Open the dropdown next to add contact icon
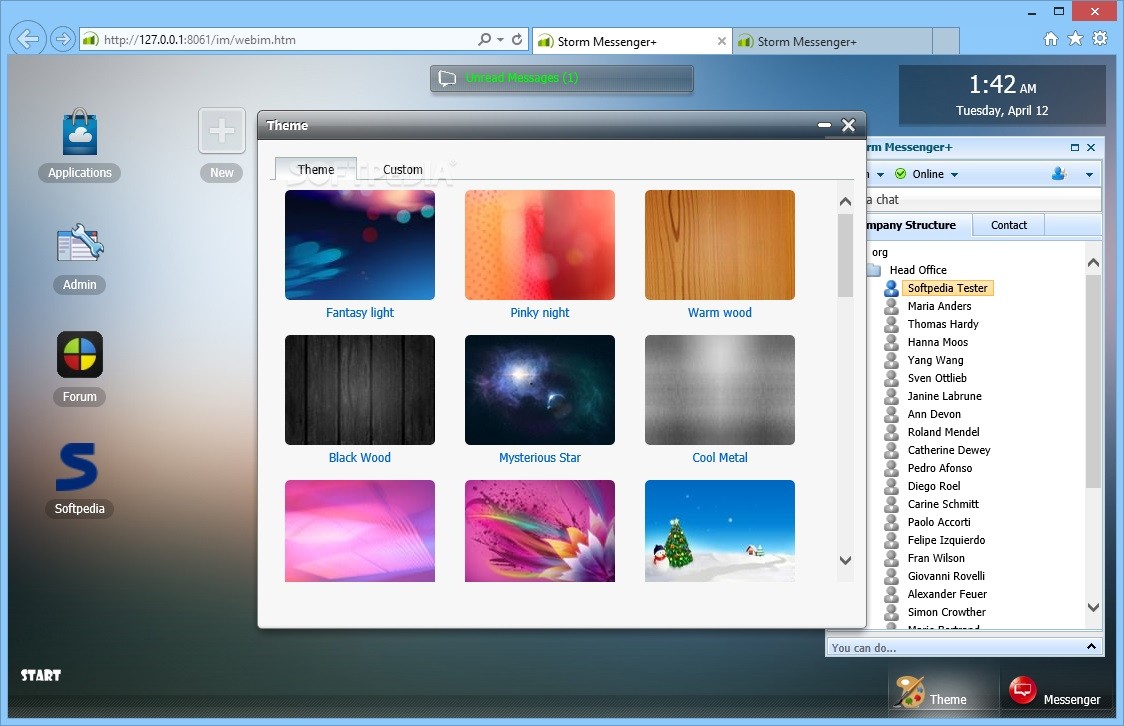Viewport: 1124px width, 726px height. 1090,174
